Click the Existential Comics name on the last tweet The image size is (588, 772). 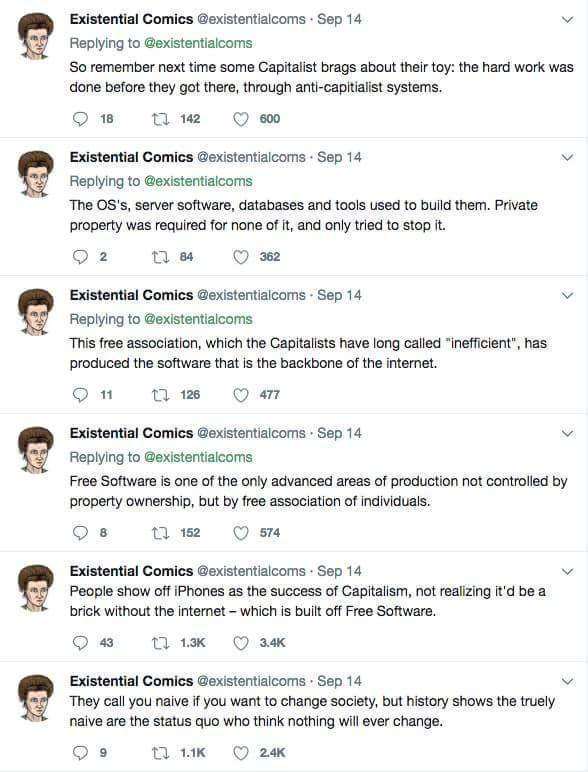click(x=131, y=681)
